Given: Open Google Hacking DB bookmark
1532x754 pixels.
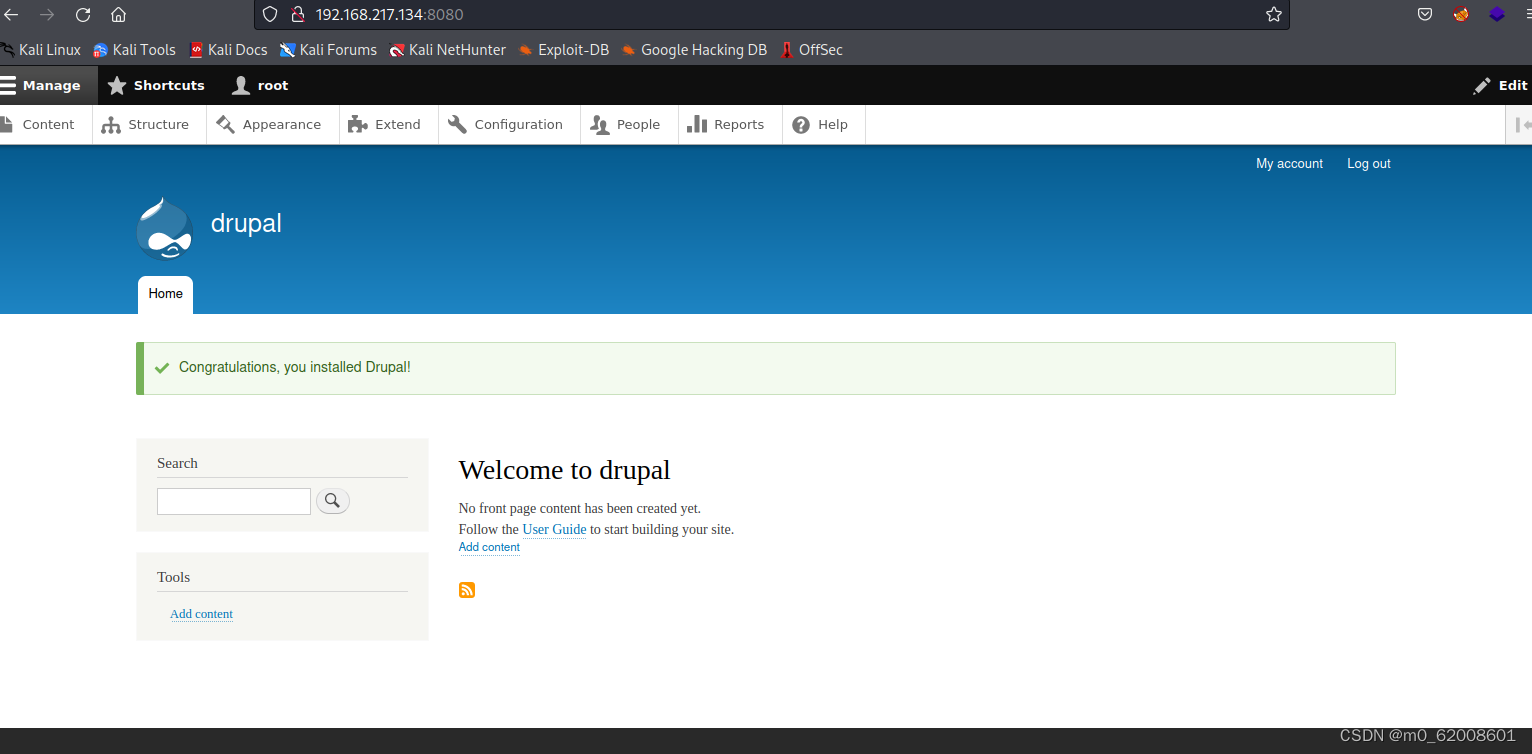Looking at the screenshot, I should (x=694, y=50).
